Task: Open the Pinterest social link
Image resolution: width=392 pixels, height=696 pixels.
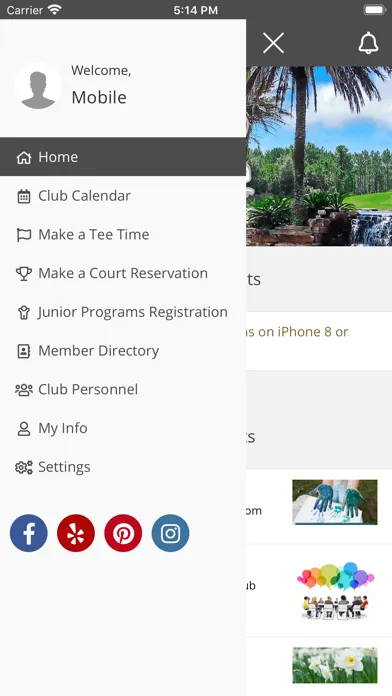Action: pyautogui.click(x=123, y=533)
